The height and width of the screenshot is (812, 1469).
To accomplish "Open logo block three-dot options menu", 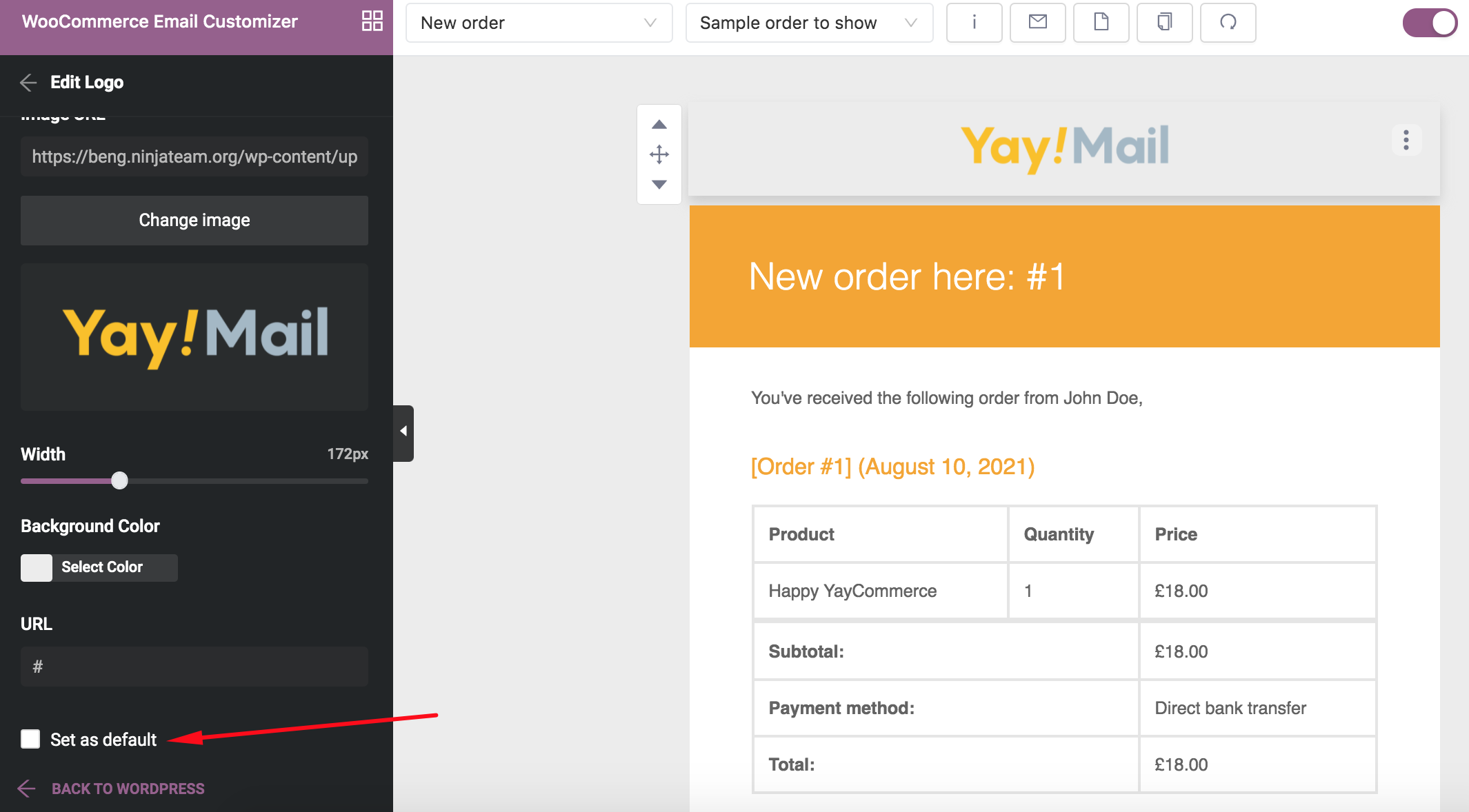I will (x=1406, y=140).
